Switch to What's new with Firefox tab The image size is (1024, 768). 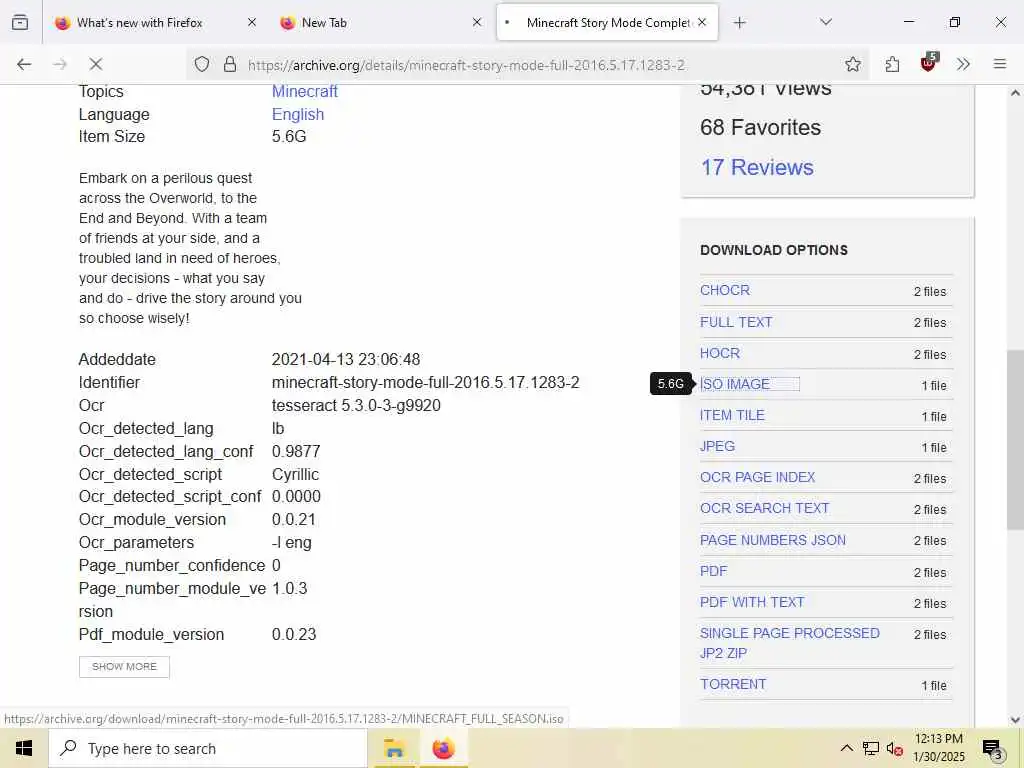pyautogui.click(x=139, y=23)
